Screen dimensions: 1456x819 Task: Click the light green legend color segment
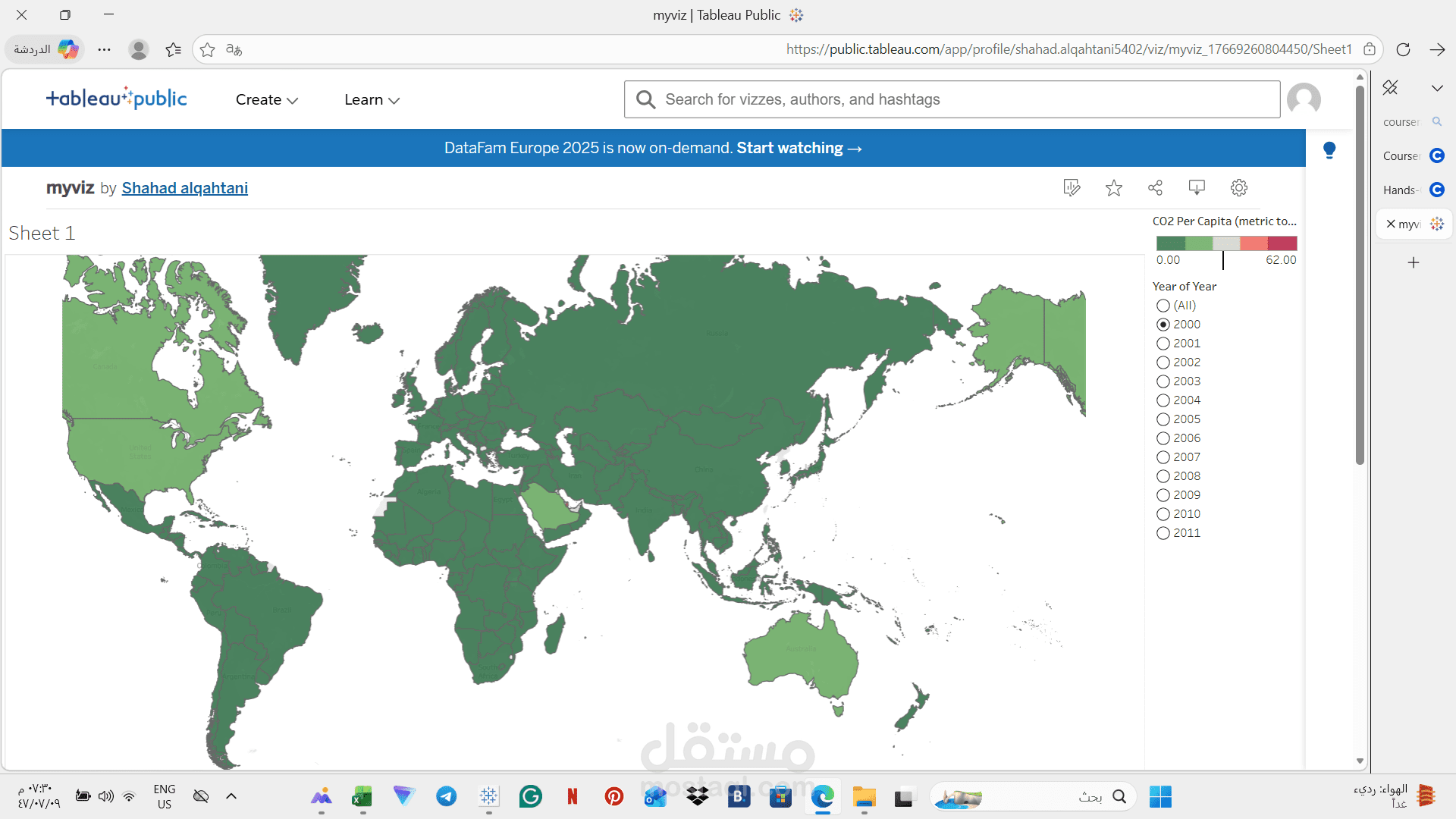1198,243
